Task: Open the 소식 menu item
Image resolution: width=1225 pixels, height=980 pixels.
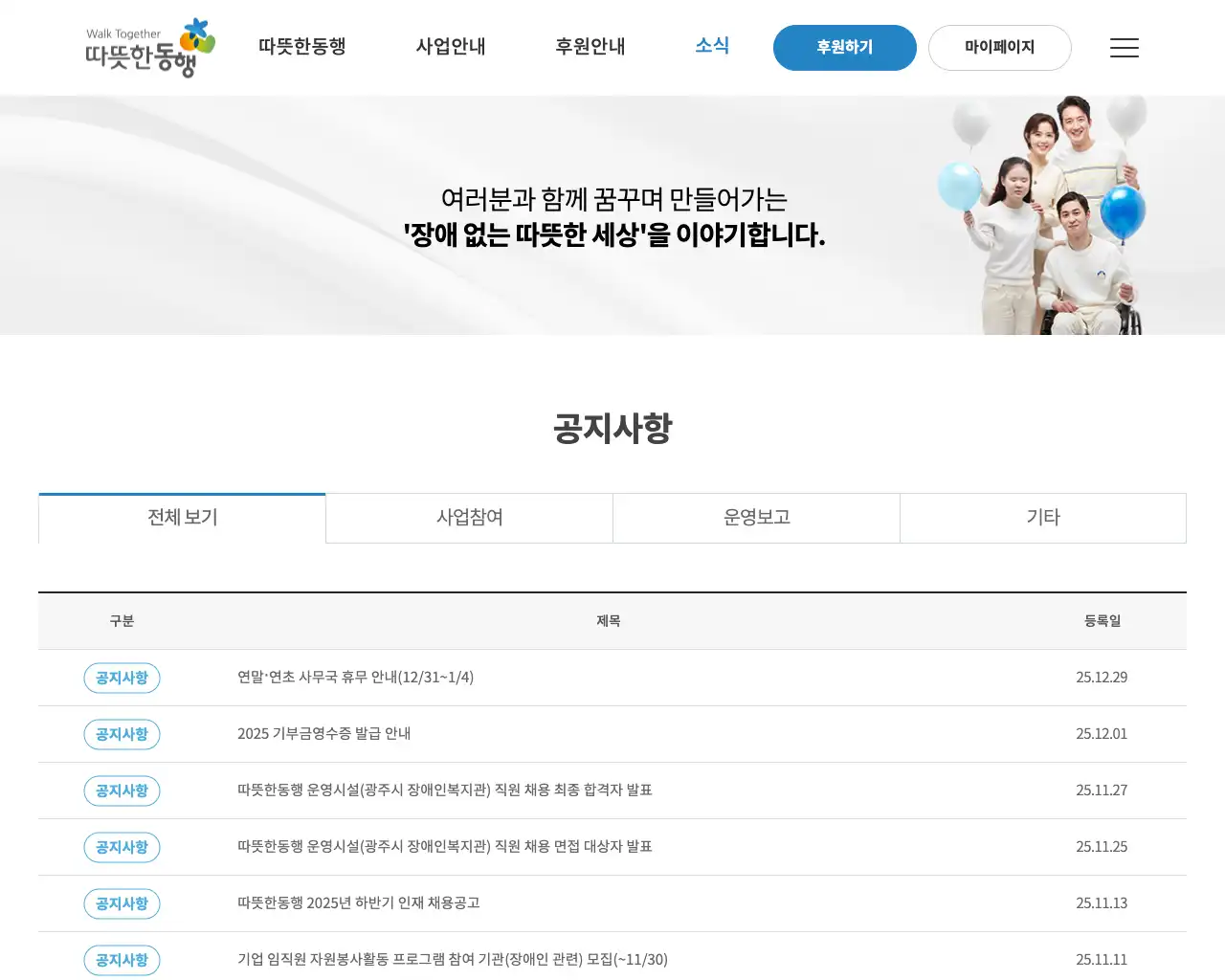Action: (712, 45)
